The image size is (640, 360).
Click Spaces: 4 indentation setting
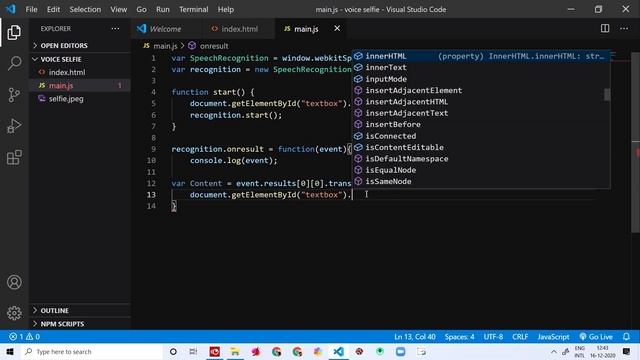coord(460,337)
